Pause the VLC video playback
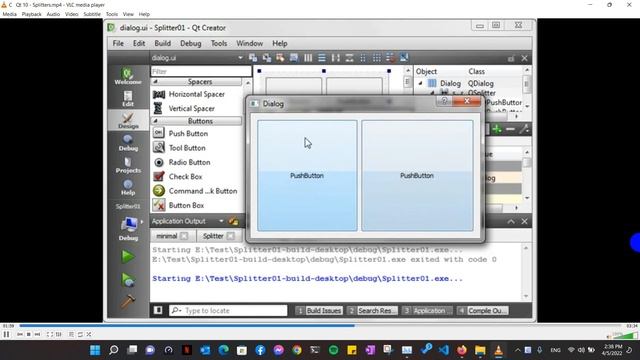The width and height of the screenshot is (640, 360). [6, 334]
